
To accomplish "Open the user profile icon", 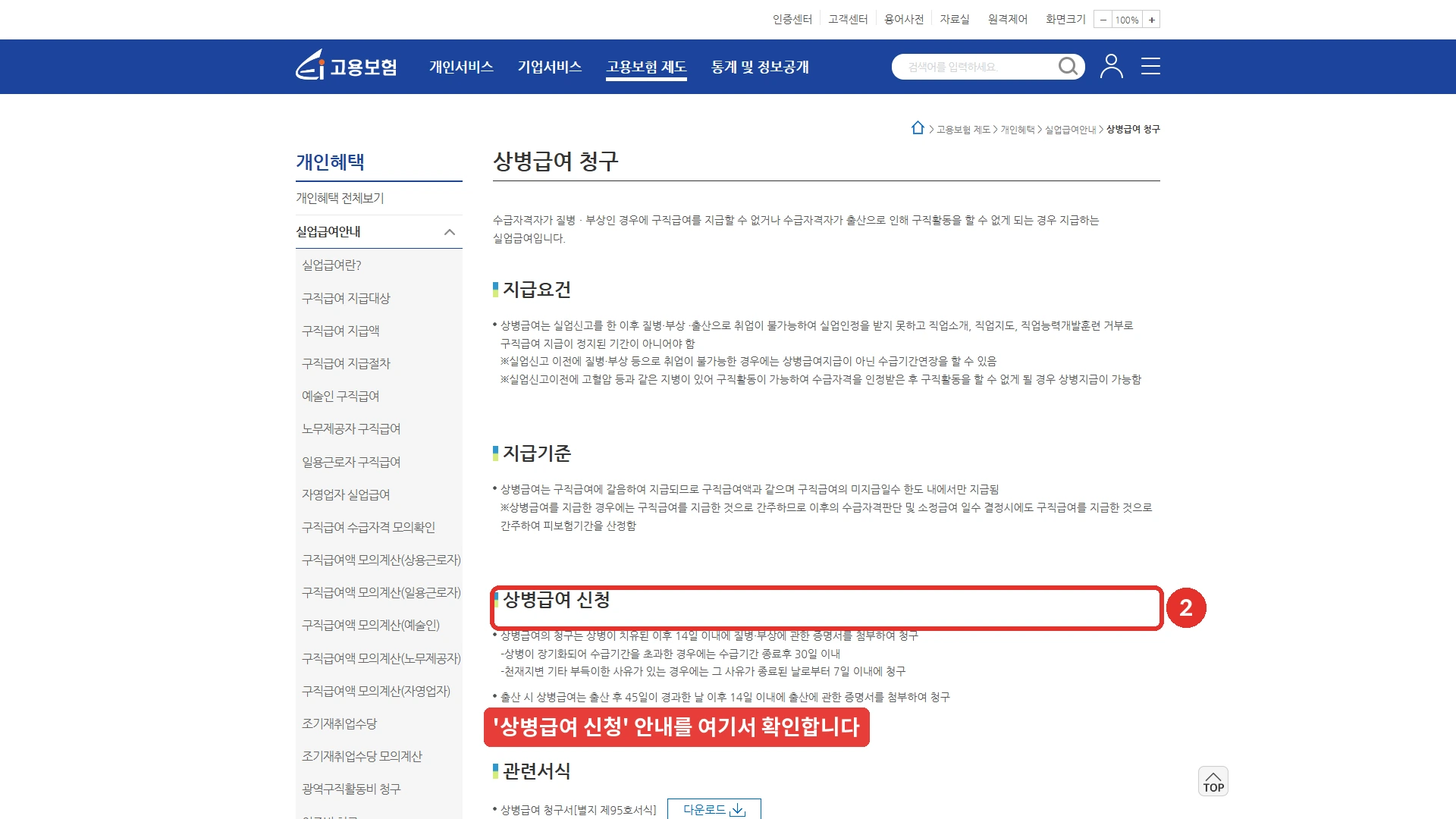I will pos(1112,66).
